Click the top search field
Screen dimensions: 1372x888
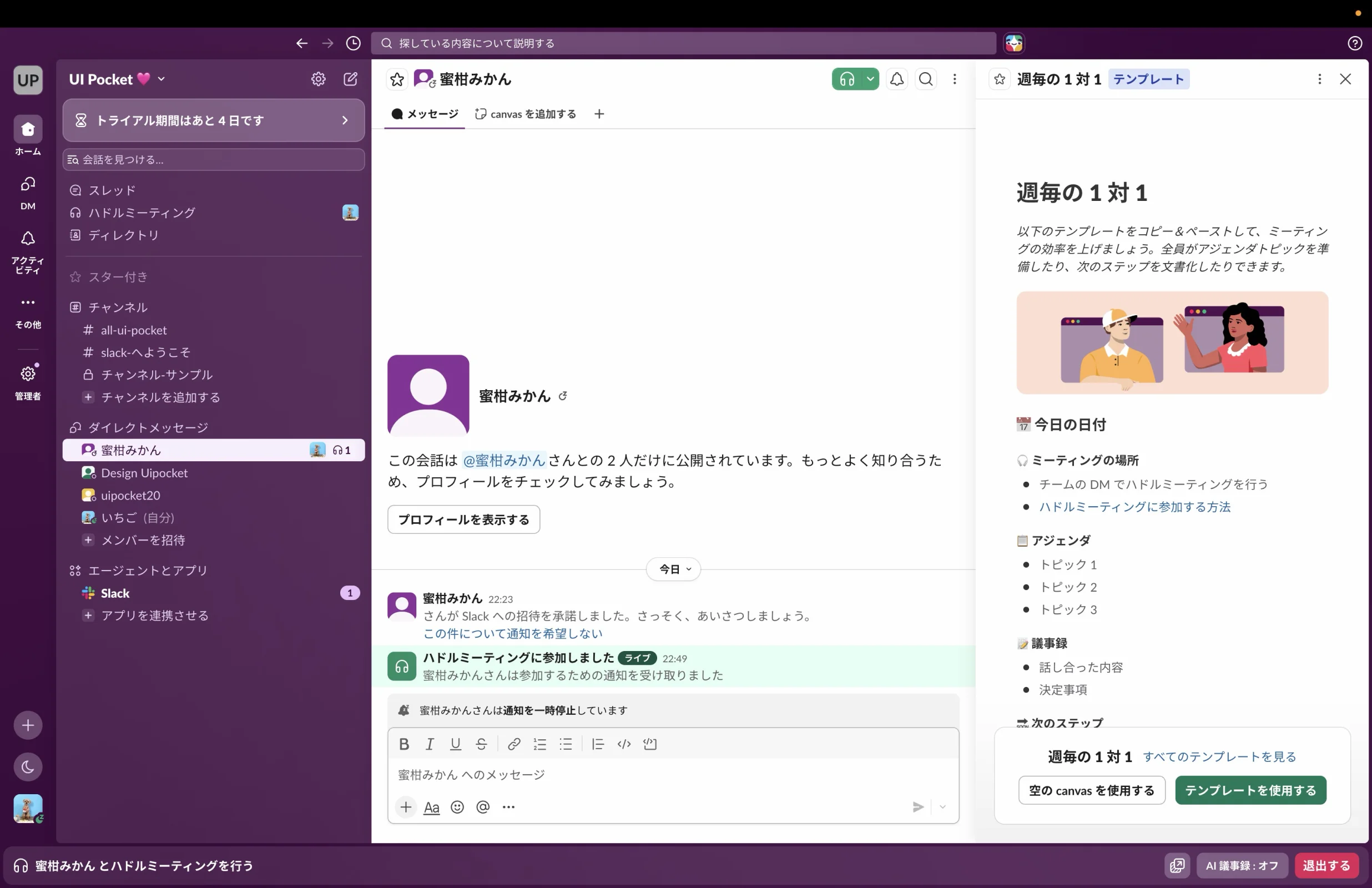(x=683, y=43)
